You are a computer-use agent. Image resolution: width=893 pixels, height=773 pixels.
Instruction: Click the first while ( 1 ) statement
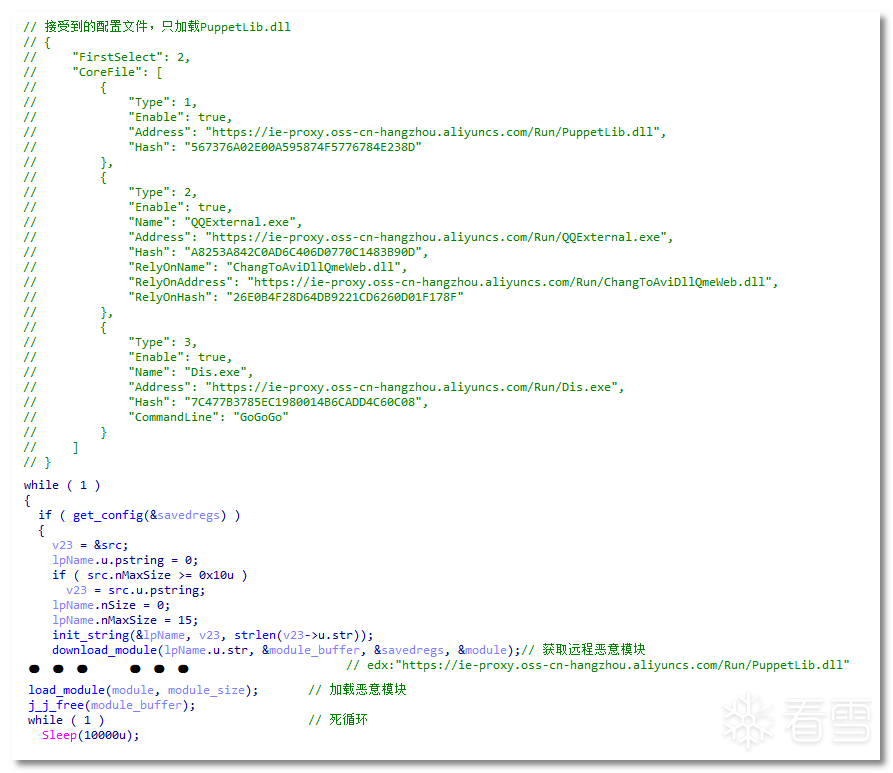[62, 485]
